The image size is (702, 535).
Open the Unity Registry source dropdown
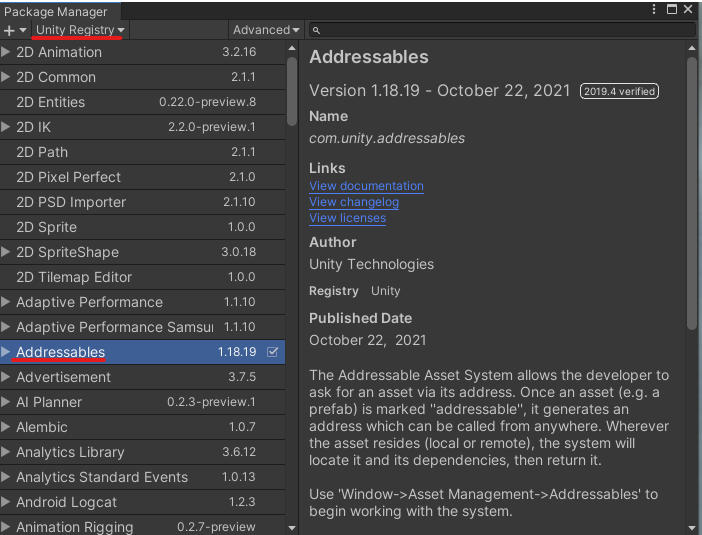tap(80, 30)
